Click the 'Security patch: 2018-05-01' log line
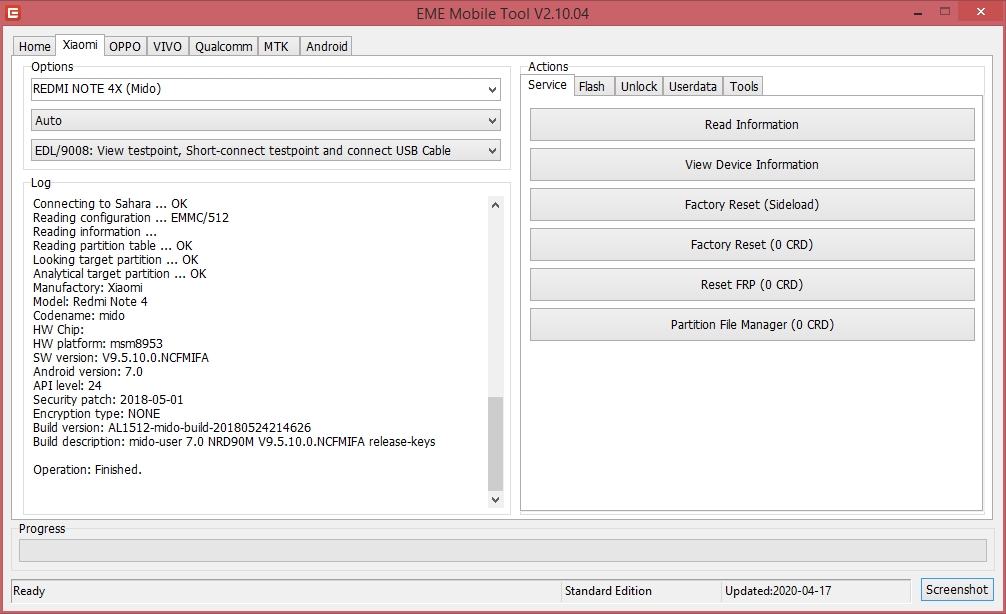The height and width of the screenshot is (614, 1006). pyautogui.click(x=108, y=400)
